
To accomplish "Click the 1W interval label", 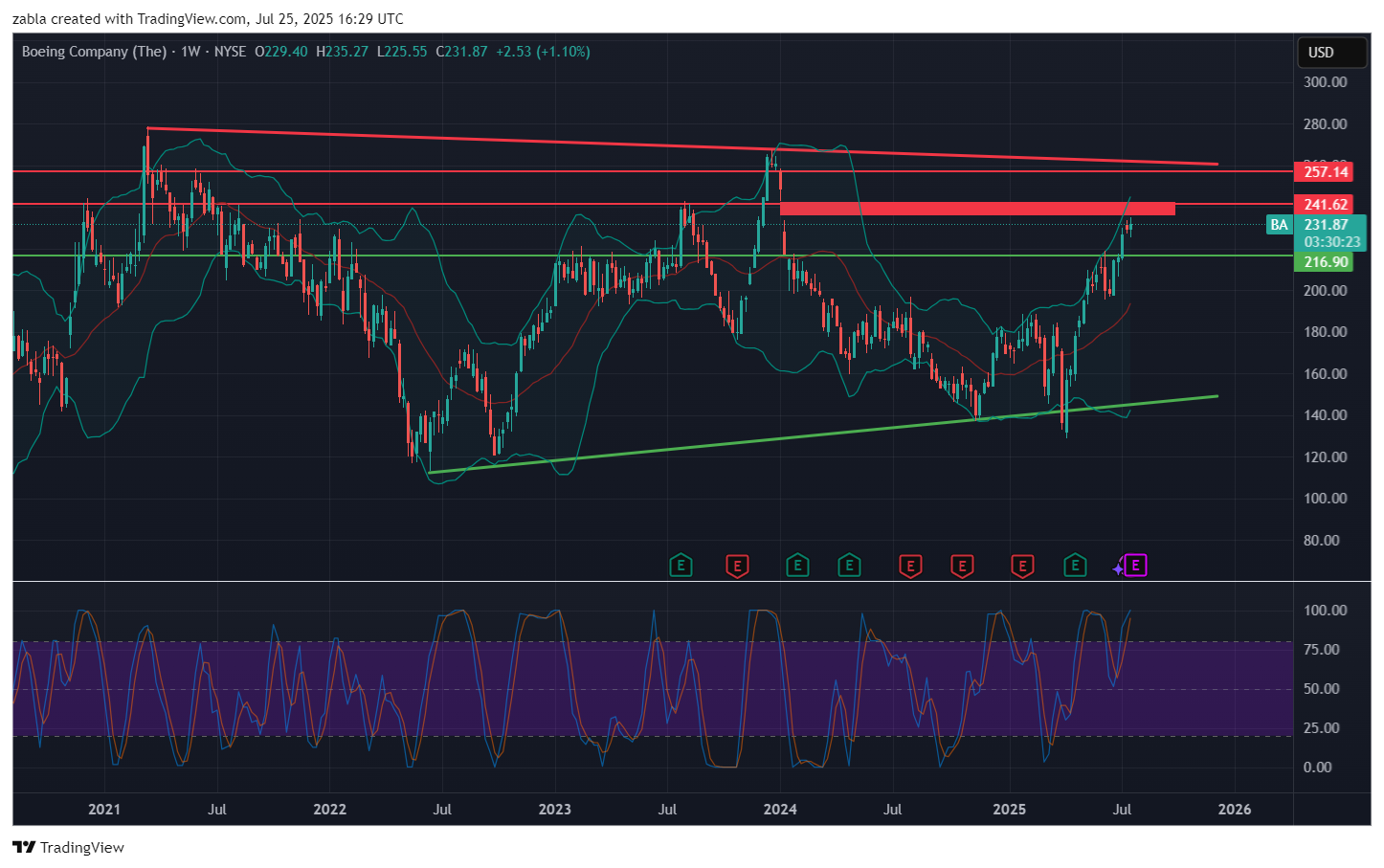I will coord(190,52).
